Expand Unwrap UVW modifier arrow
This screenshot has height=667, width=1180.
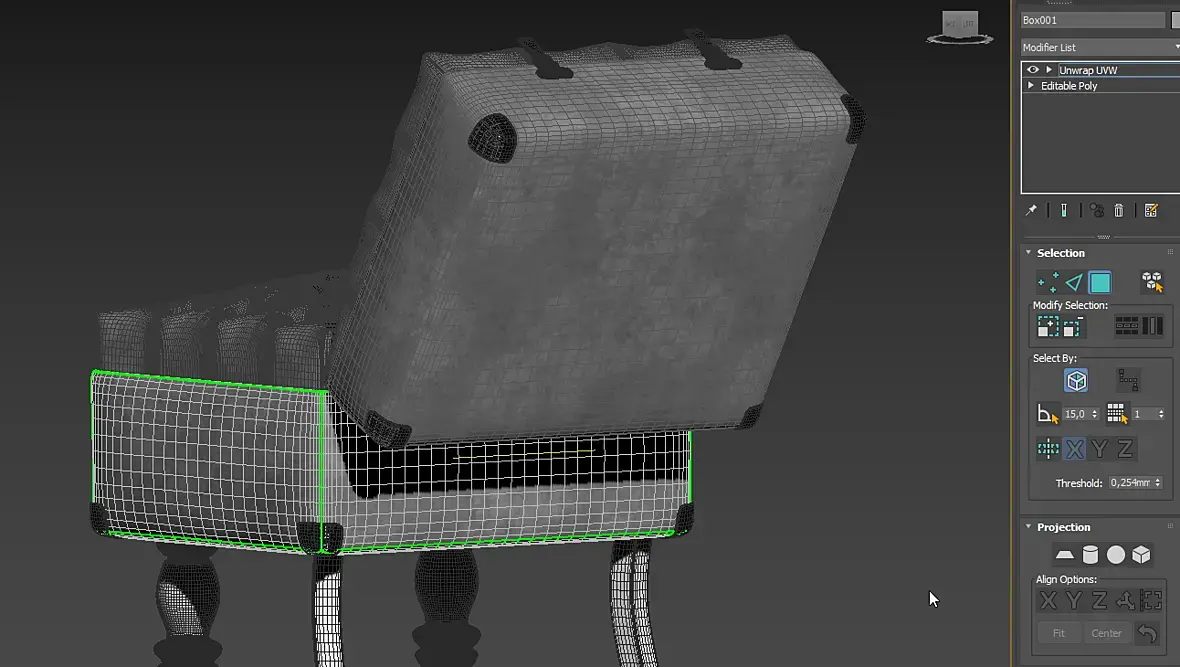(1049, 70)
